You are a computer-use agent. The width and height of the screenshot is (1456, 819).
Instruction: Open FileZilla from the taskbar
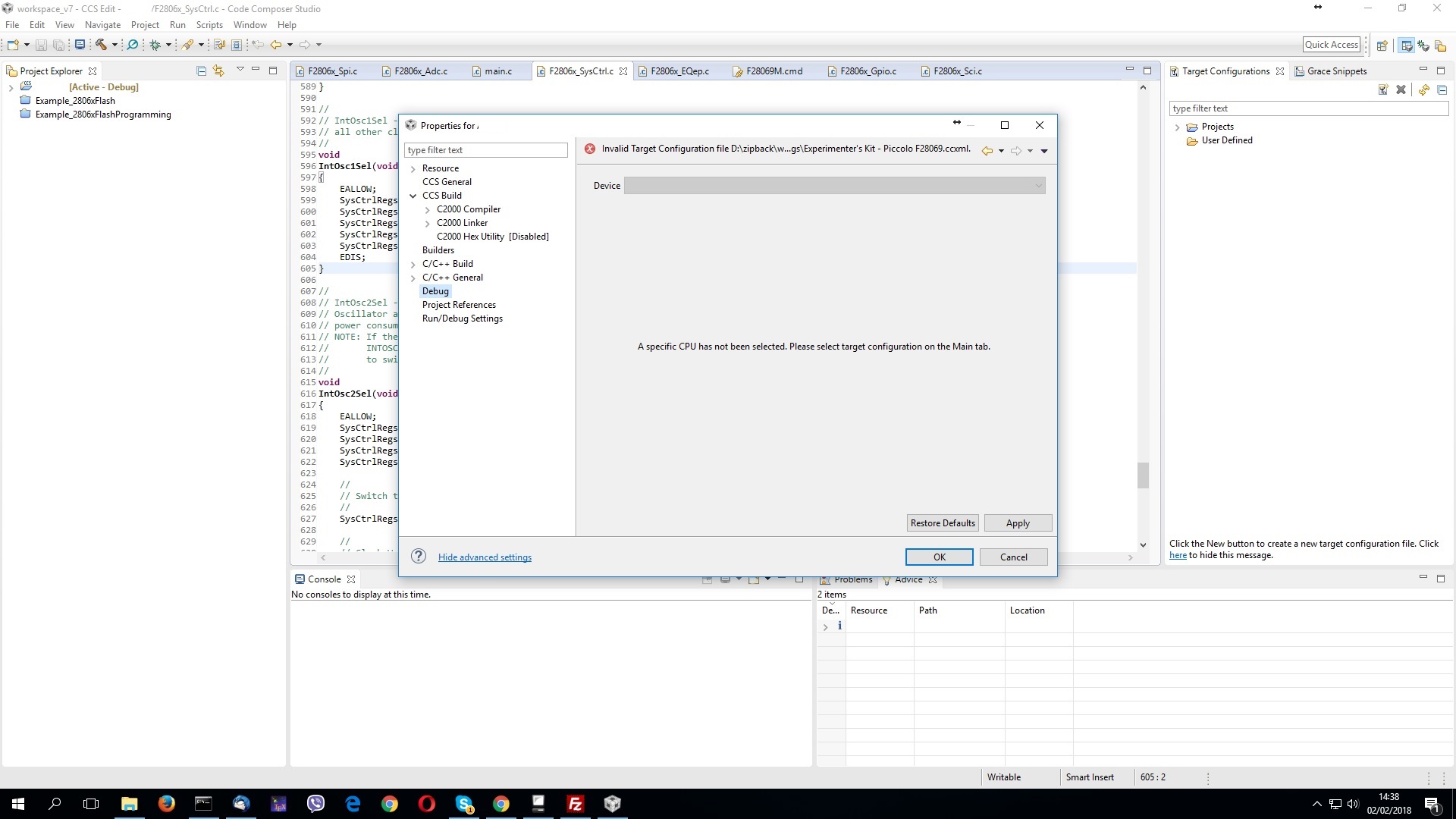576,804
